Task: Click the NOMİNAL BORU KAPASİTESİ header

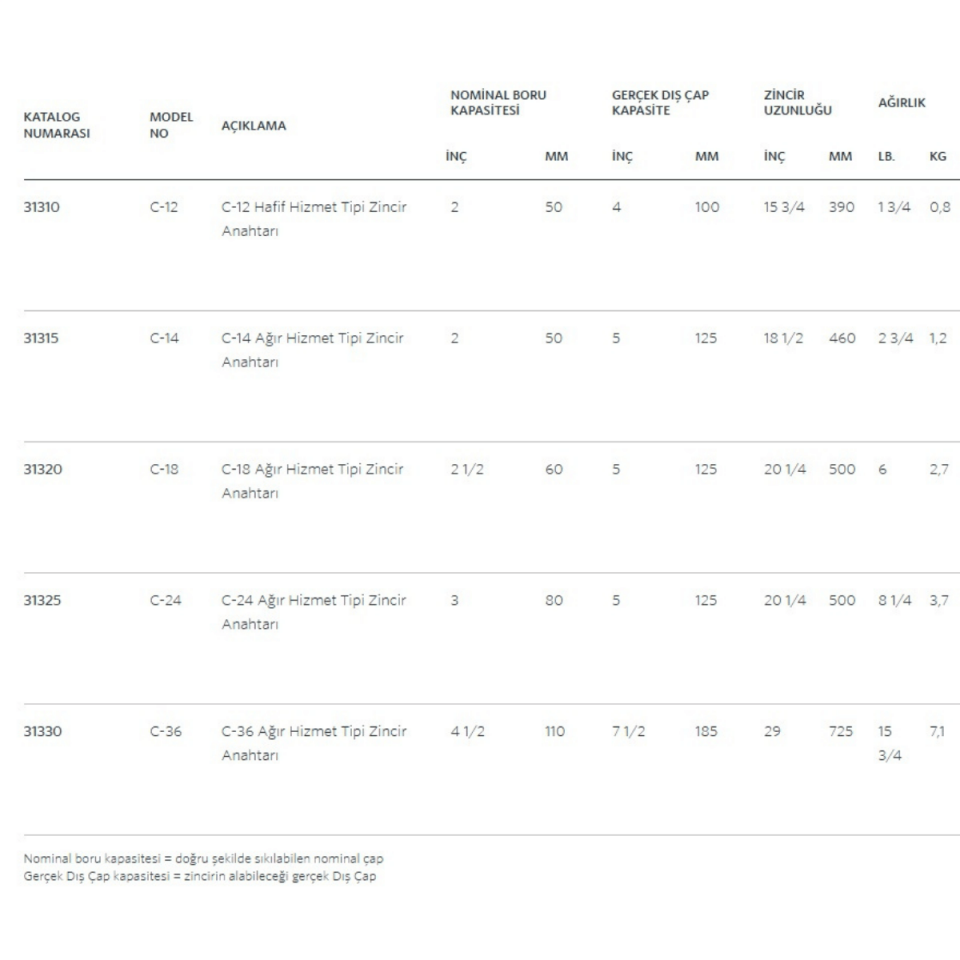Action: (498, 102)
